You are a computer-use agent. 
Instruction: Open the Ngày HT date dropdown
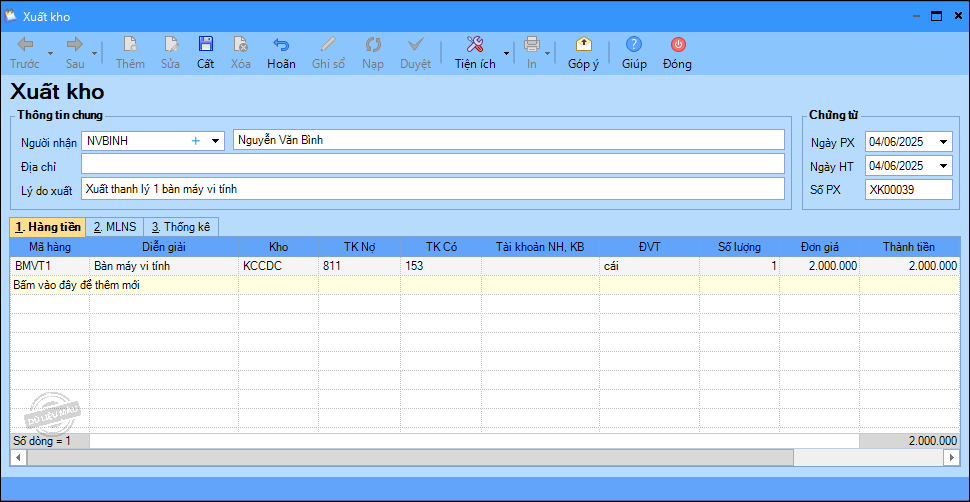[x=943, y=166]
